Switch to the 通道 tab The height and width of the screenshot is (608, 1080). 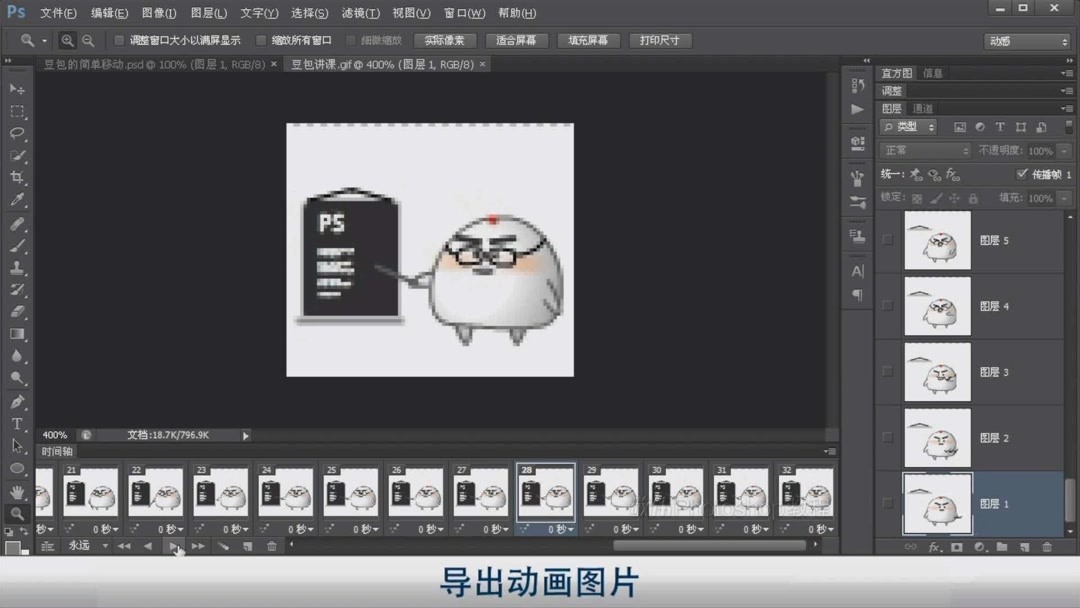point(922,107)
